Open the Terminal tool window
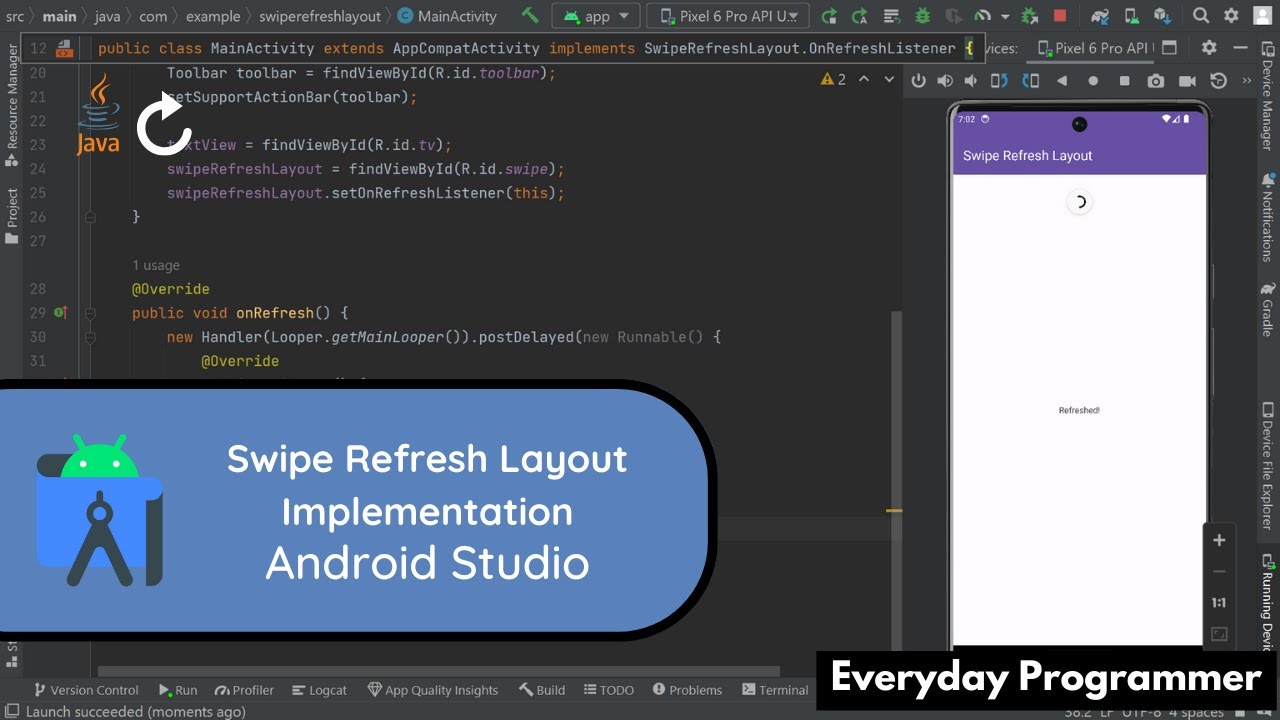 pyautogui.click(x=775, y=690)
